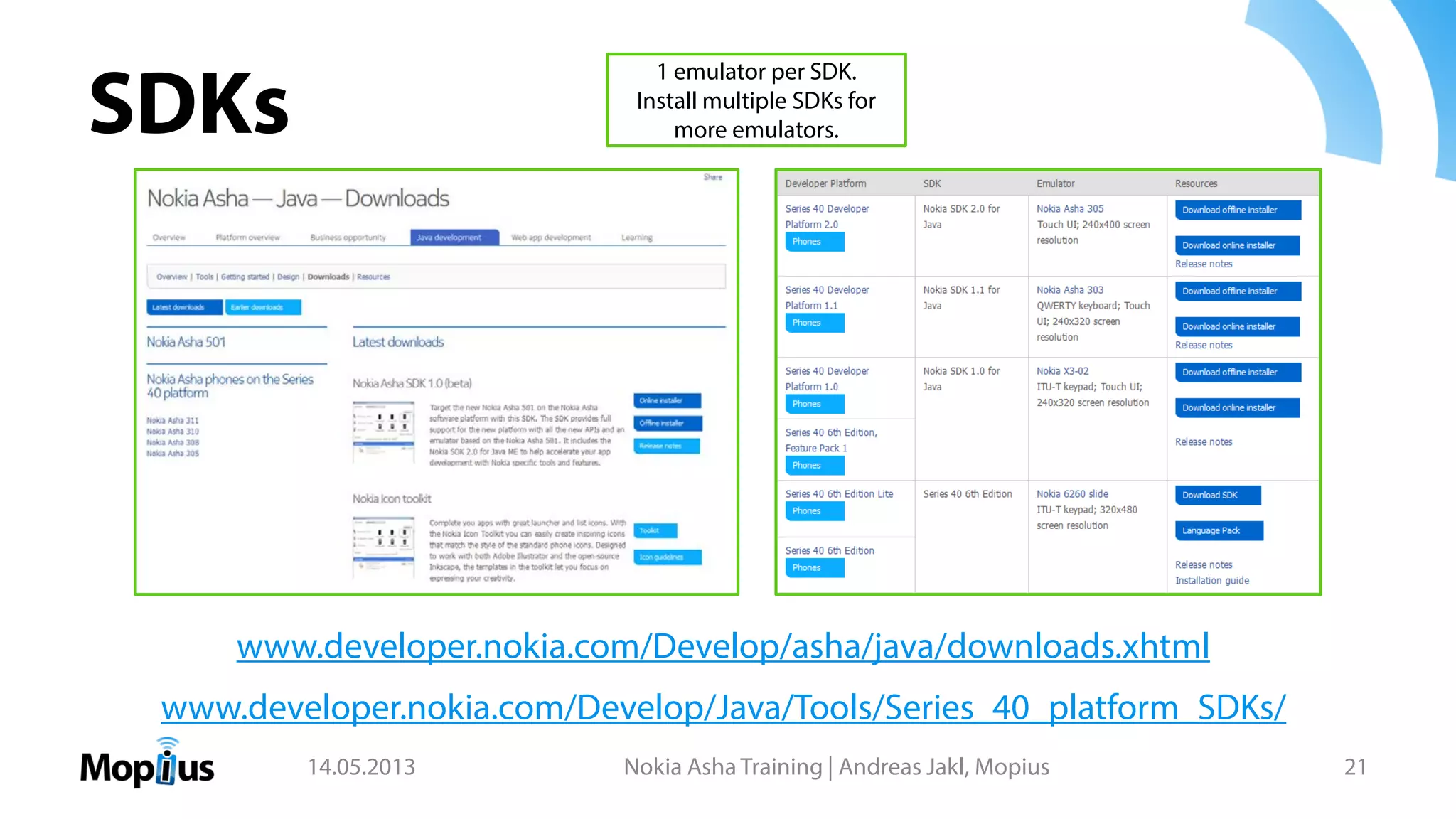Click the Share link on the page
1456x819 pixels.
click(713, 177)
